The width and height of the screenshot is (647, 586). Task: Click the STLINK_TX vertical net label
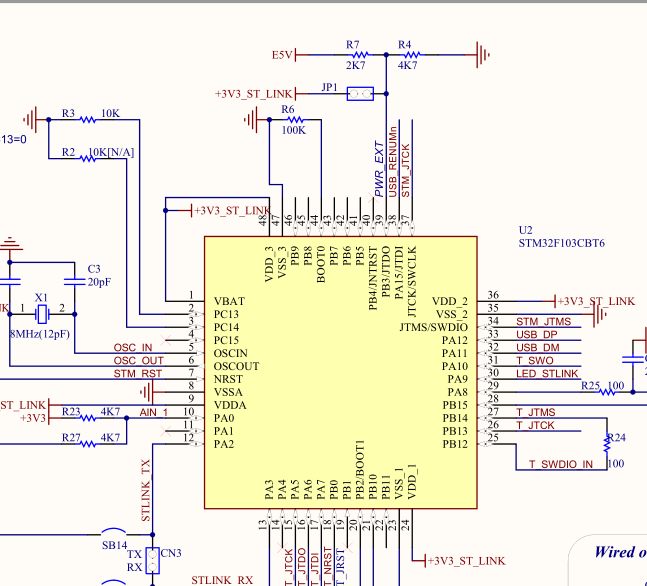coord(146,491)
